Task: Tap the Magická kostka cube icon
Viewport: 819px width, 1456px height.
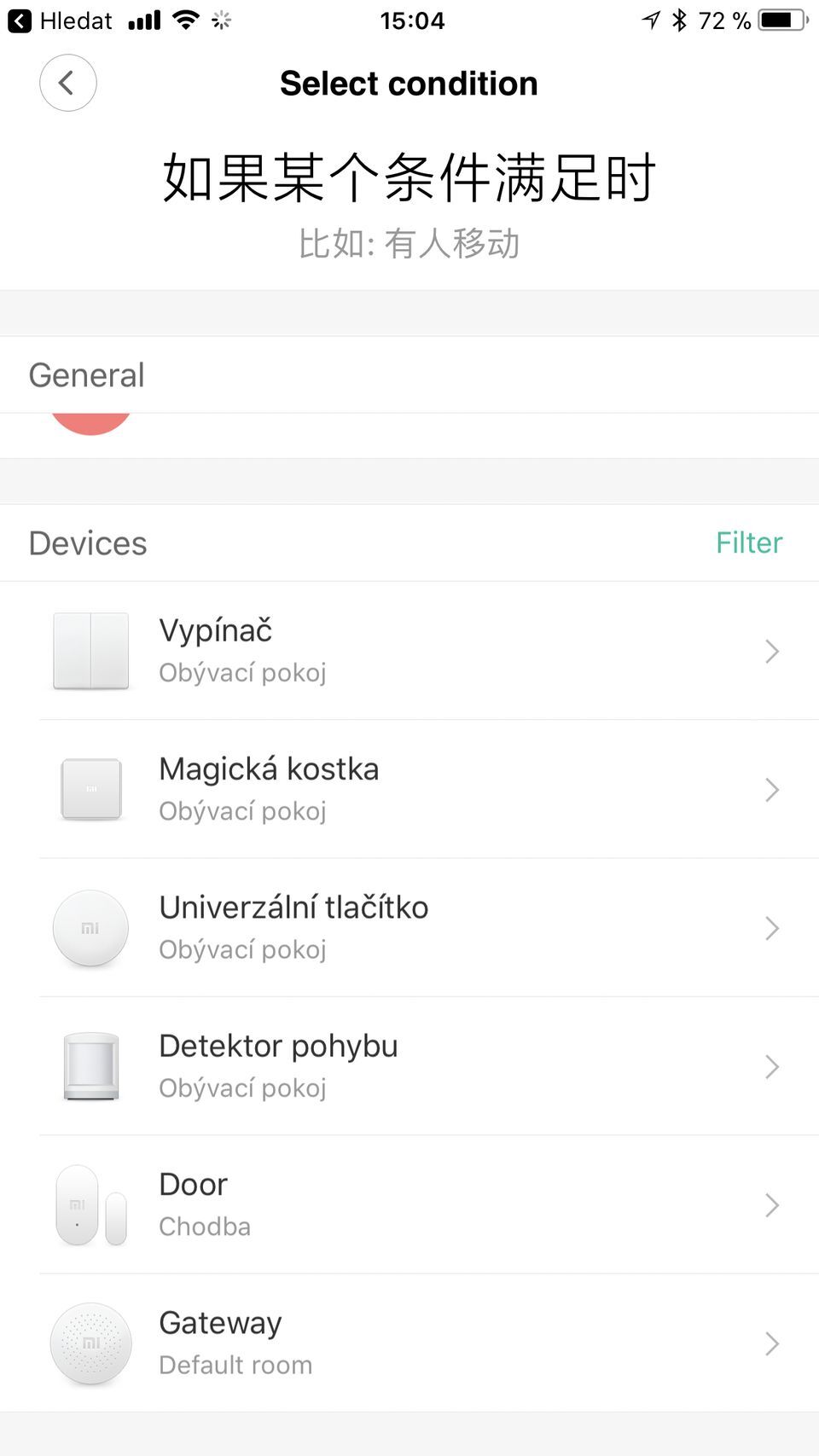Action: point(90,790)
